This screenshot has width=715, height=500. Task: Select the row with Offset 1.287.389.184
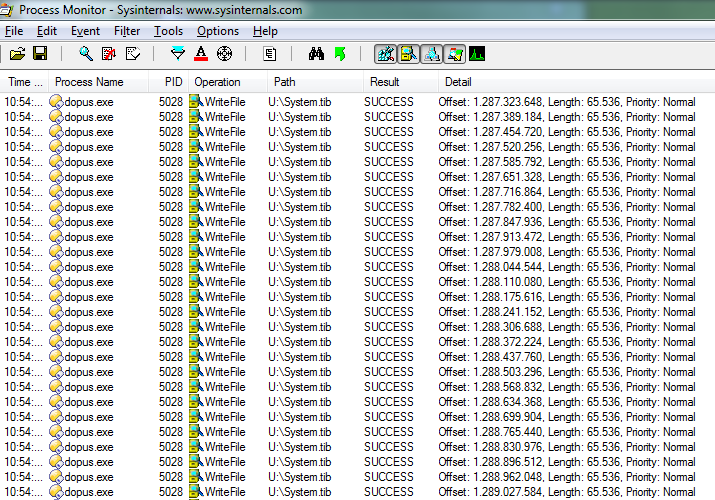[x=358, y=117]
